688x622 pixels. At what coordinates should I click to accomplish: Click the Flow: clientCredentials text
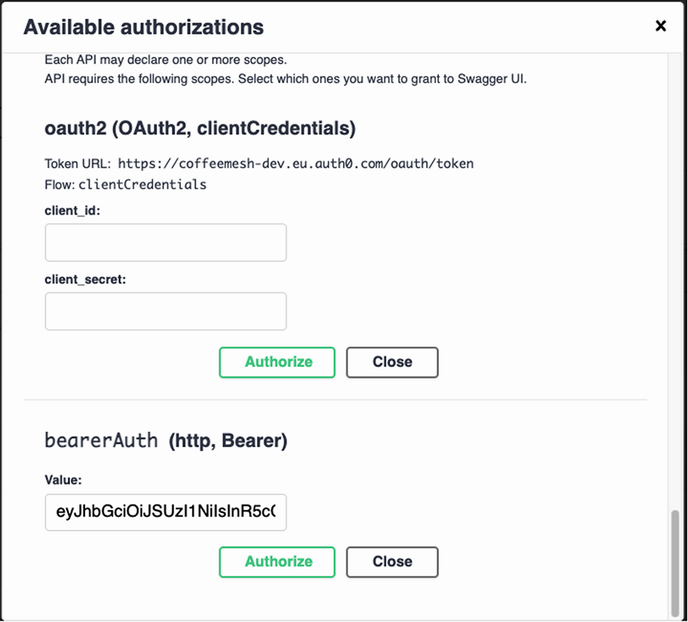click(125, 184)
